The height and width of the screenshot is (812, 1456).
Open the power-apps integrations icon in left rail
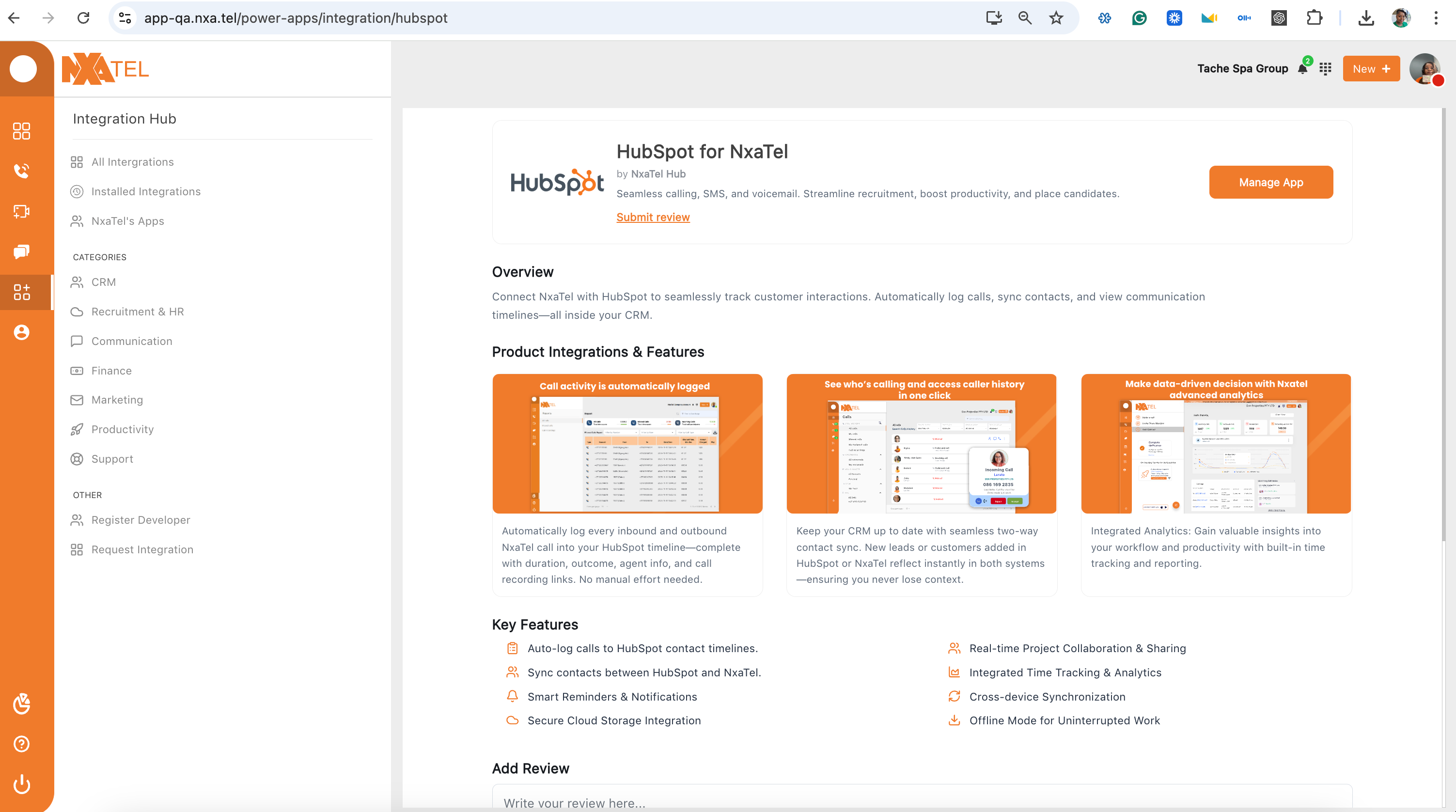[21, 292]
